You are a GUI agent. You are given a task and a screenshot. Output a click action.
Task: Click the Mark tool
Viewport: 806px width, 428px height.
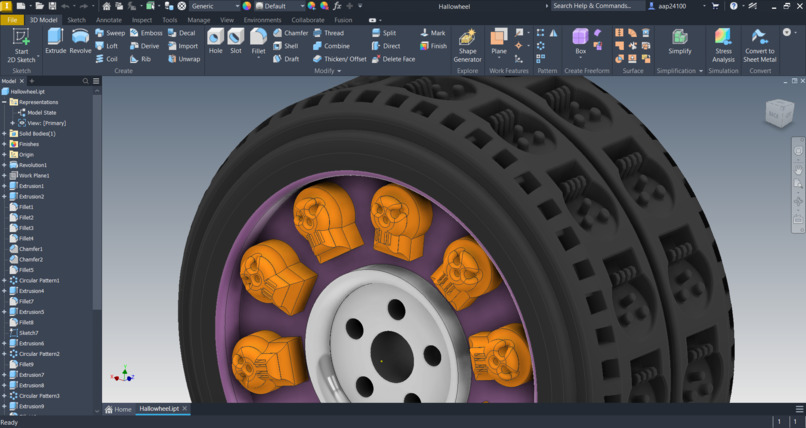click(433, 33)
